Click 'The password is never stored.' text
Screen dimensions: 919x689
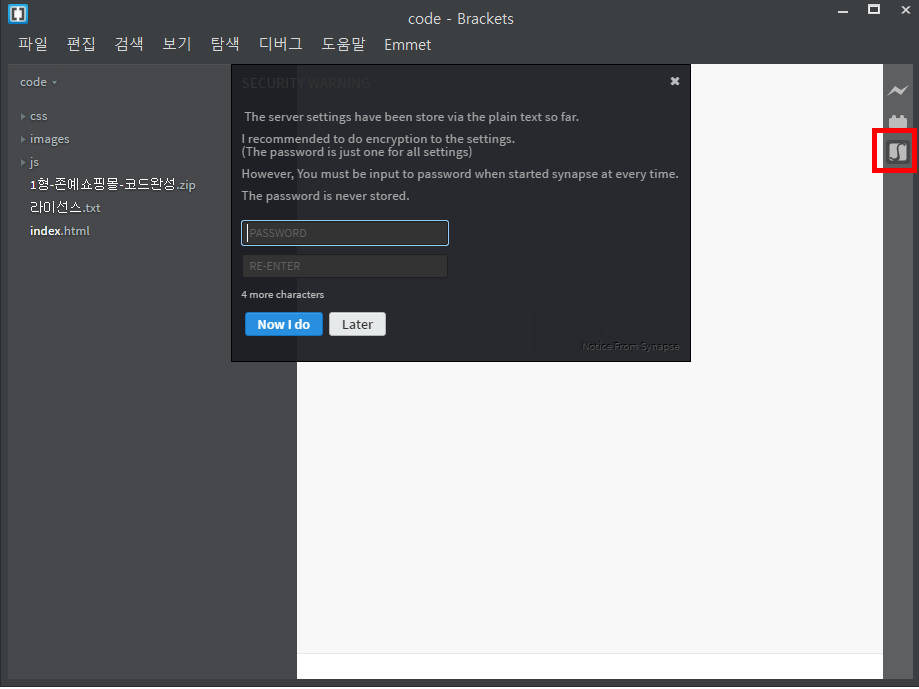325,196
